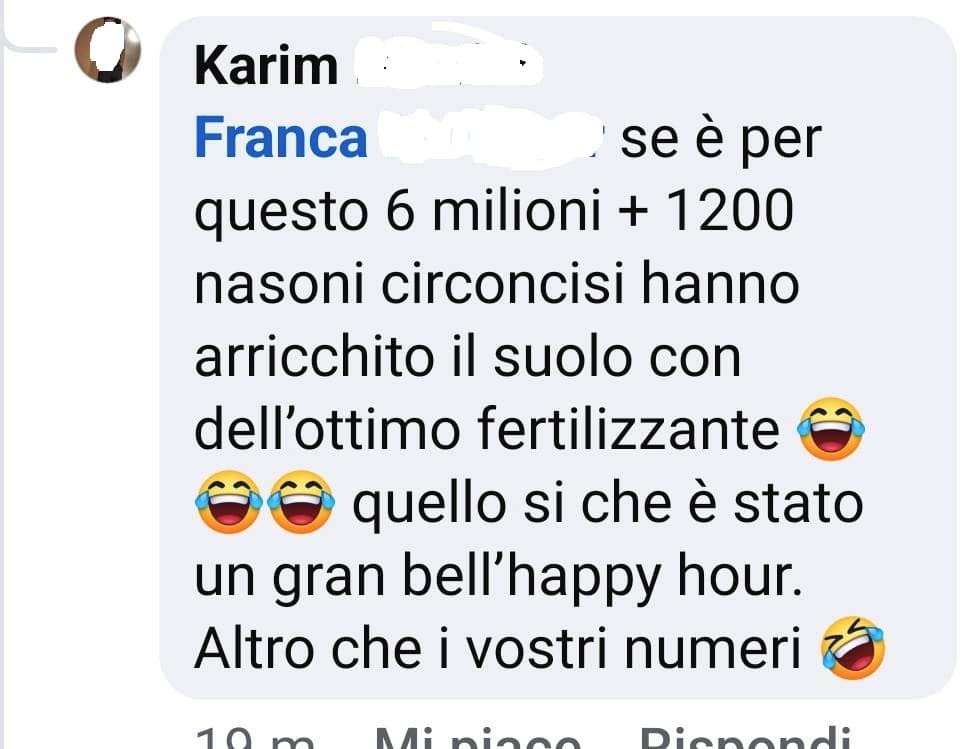Click the word numeri before the final emoji
Image resolution: width=961 pixels, height=749 pixels.
[x=712, y=648]
